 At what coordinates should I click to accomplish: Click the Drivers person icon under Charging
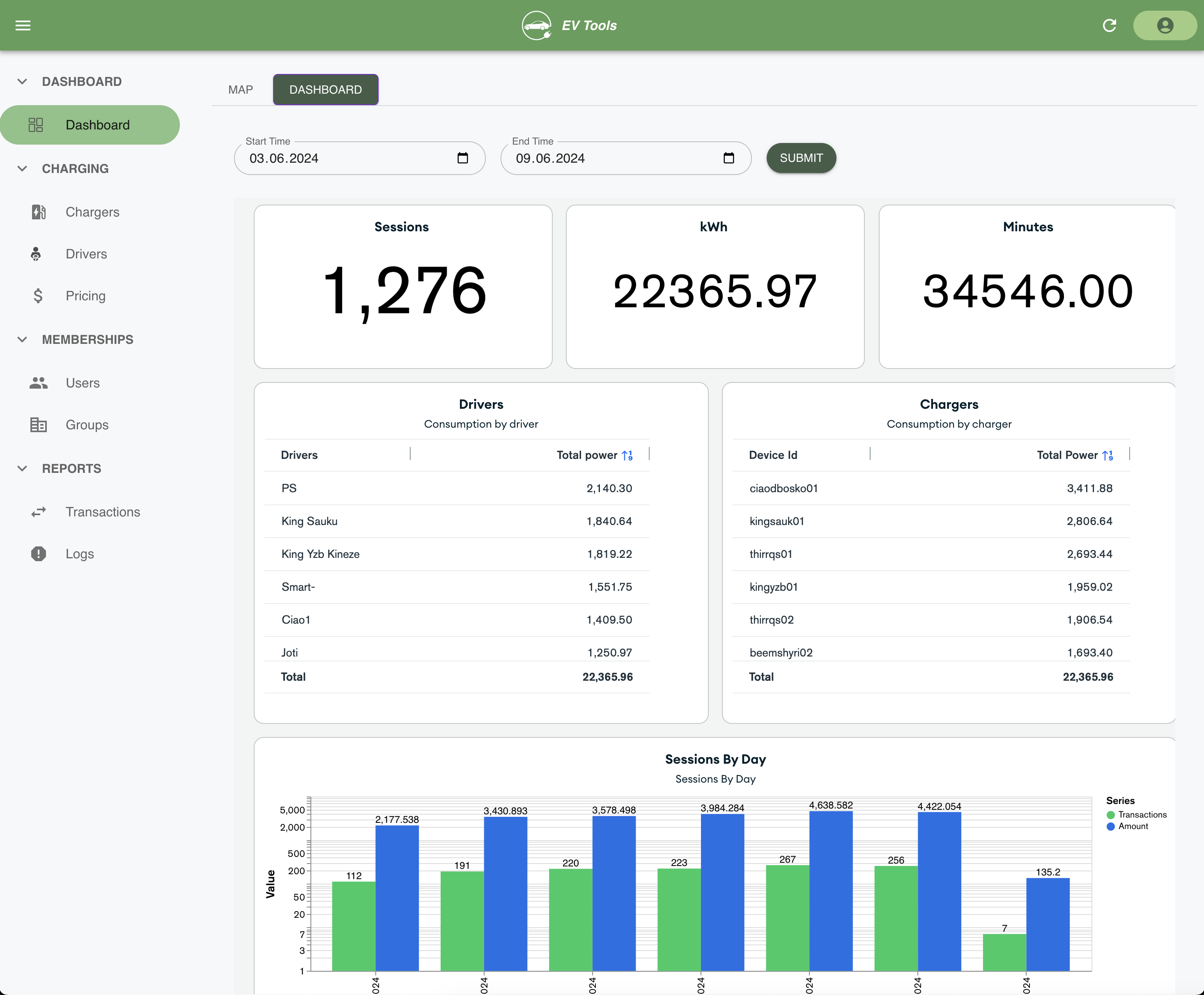(37, 254)
